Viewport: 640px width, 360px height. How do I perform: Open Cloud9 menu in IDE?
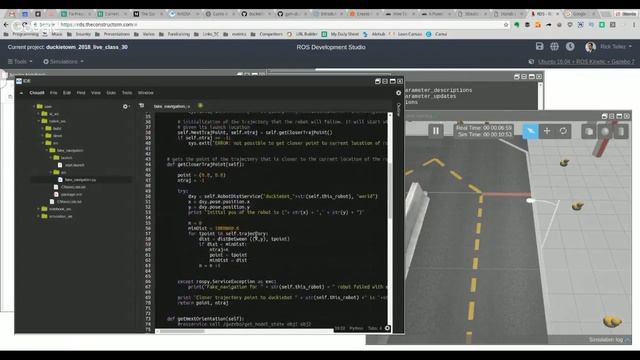tap(37, 93)
